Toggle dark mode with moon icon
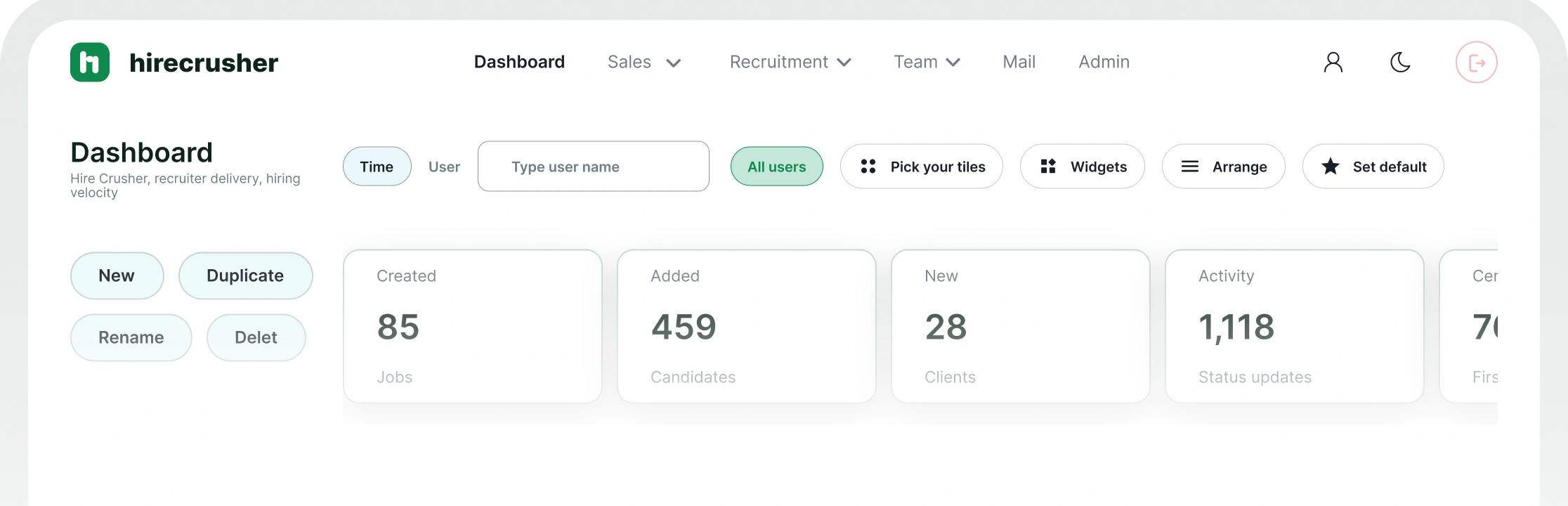This screenshot has width=1568, height=506. 1400,63
